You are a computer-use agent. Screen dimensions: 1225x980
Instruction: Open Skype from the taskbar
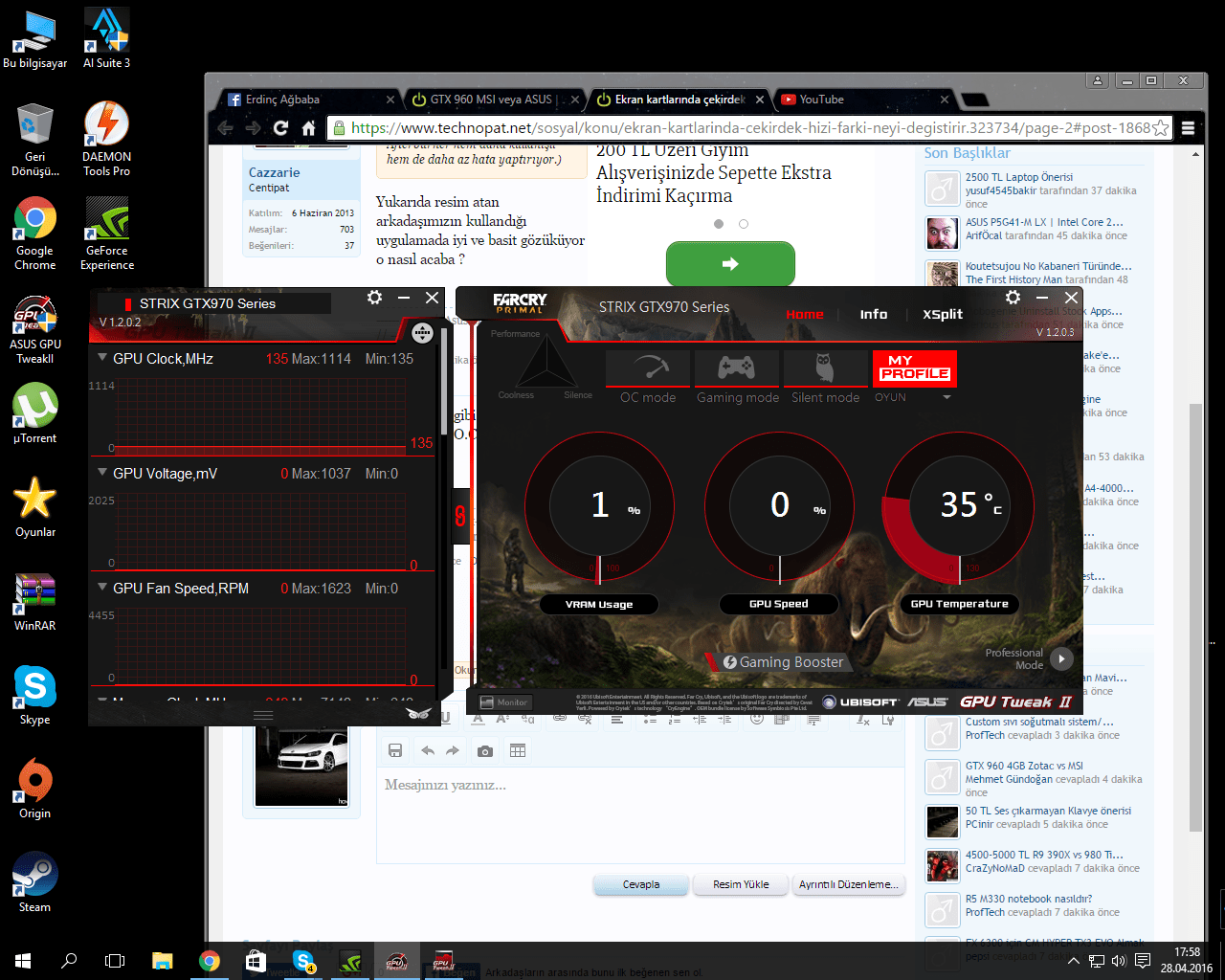coord(303,960)
